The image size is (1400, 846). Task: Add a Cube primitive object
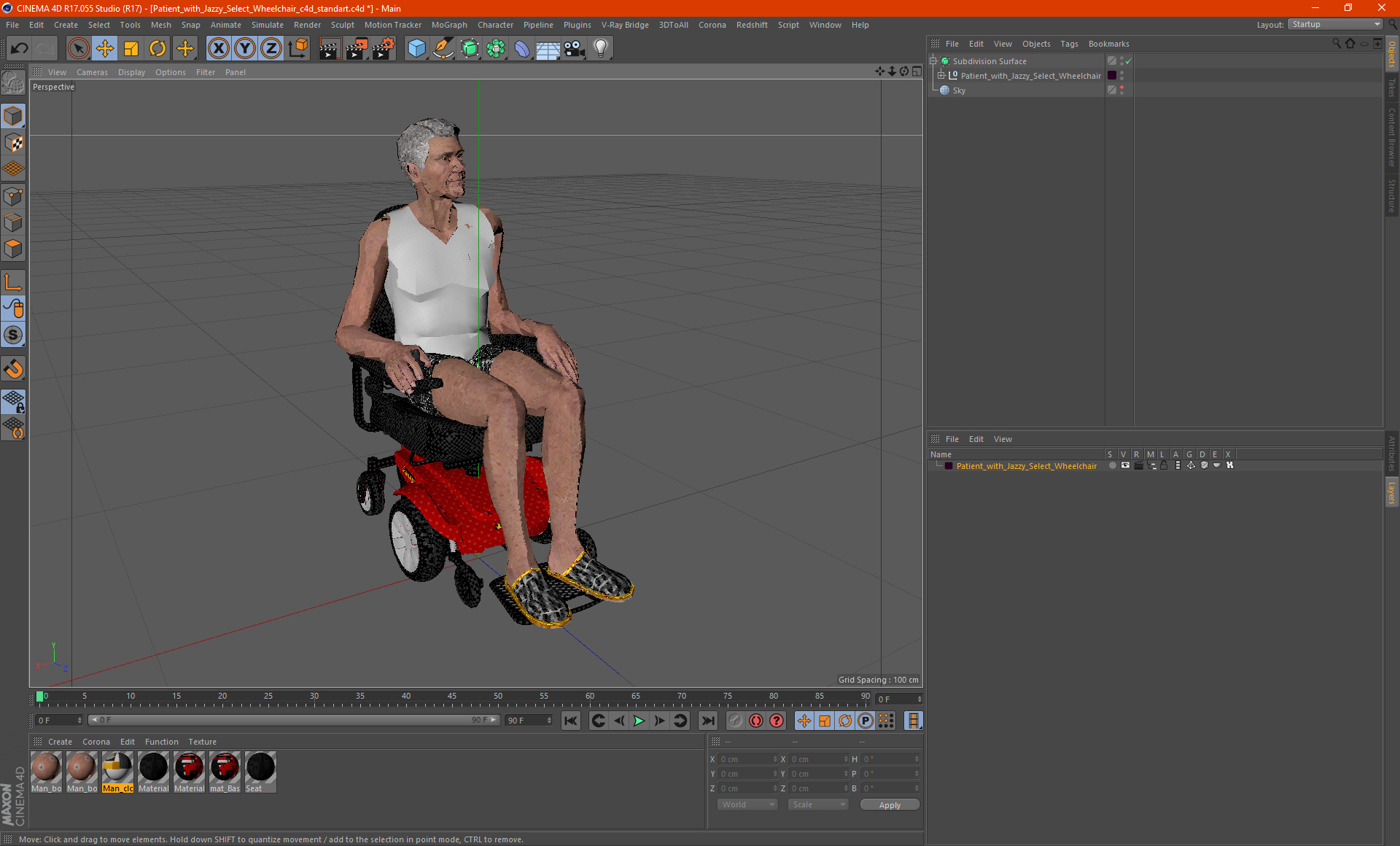(x=416, y=49)
